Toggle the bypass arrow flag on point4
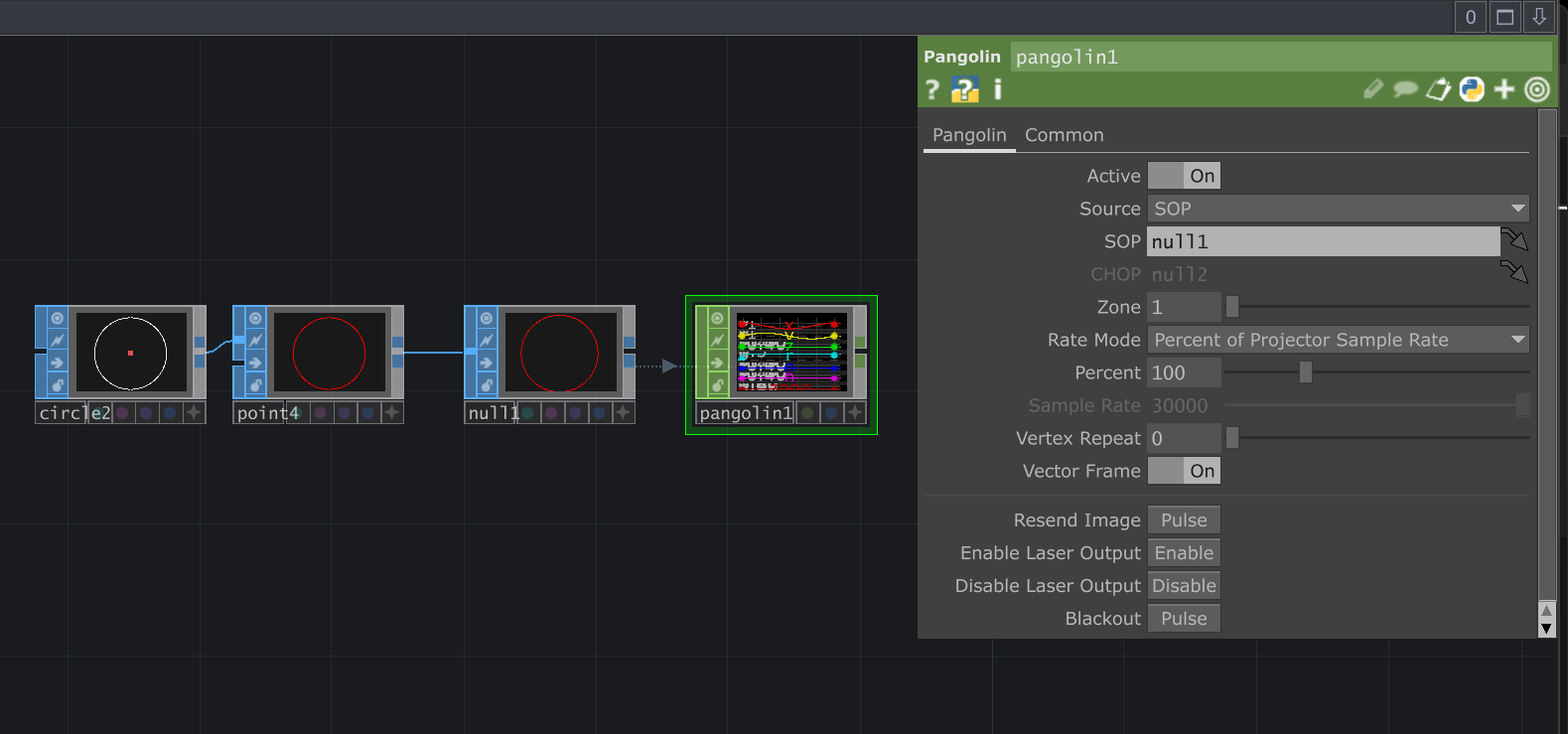This screenshot has height=734, width=1568. 255,363
